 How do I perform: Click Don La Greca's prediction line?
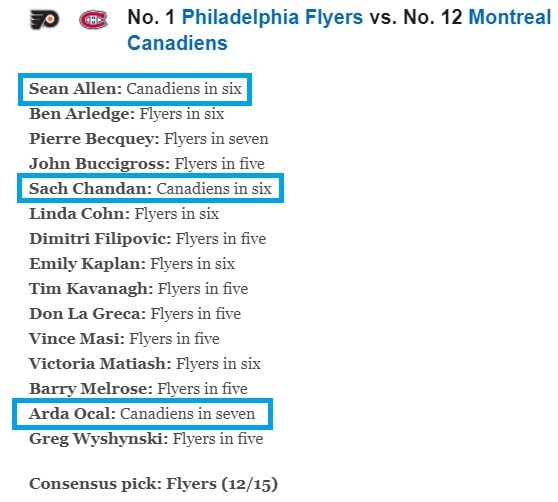(135, 314)
